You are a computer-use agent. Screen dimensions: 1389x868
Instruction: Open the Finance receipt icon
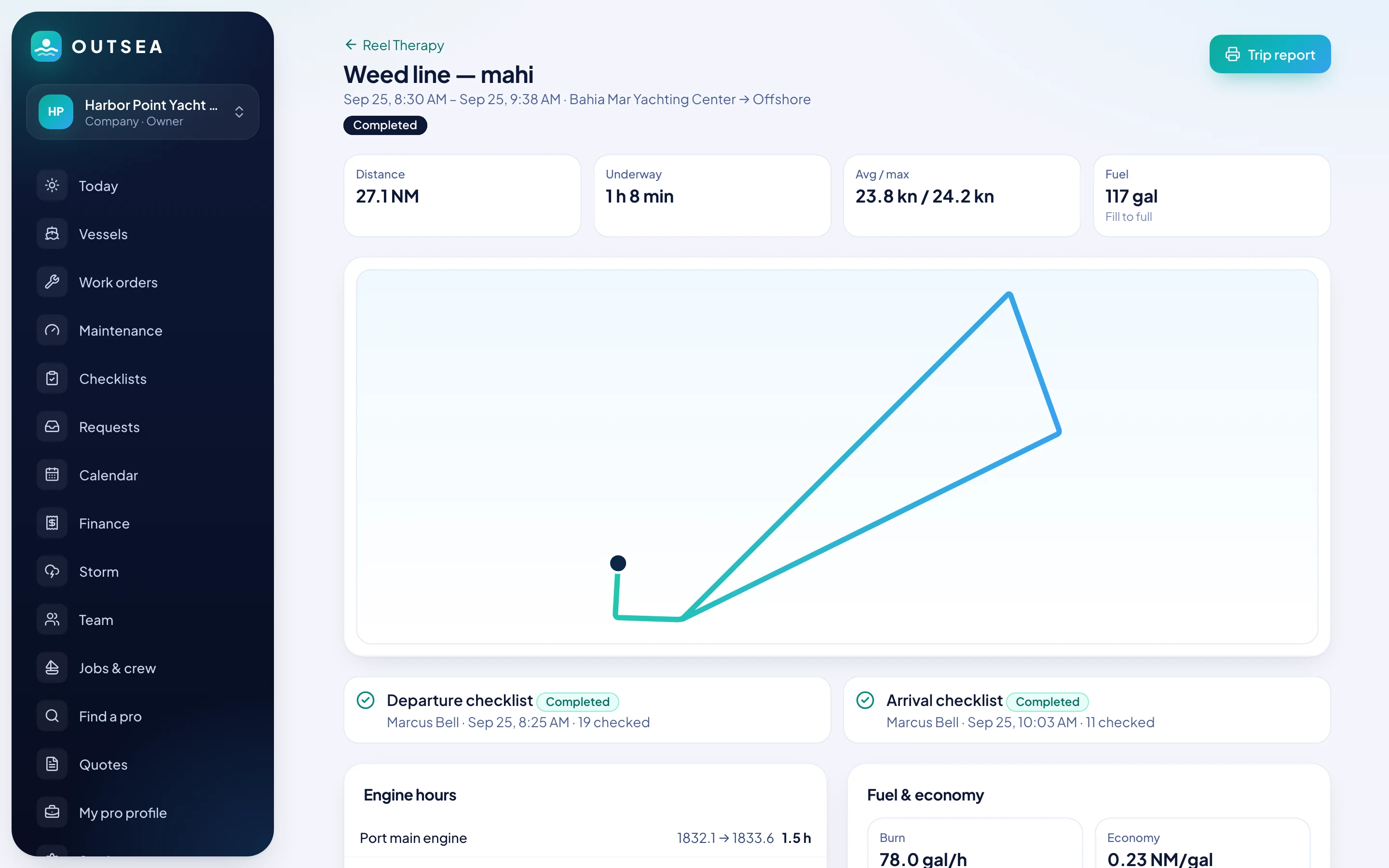coord(52,523)
